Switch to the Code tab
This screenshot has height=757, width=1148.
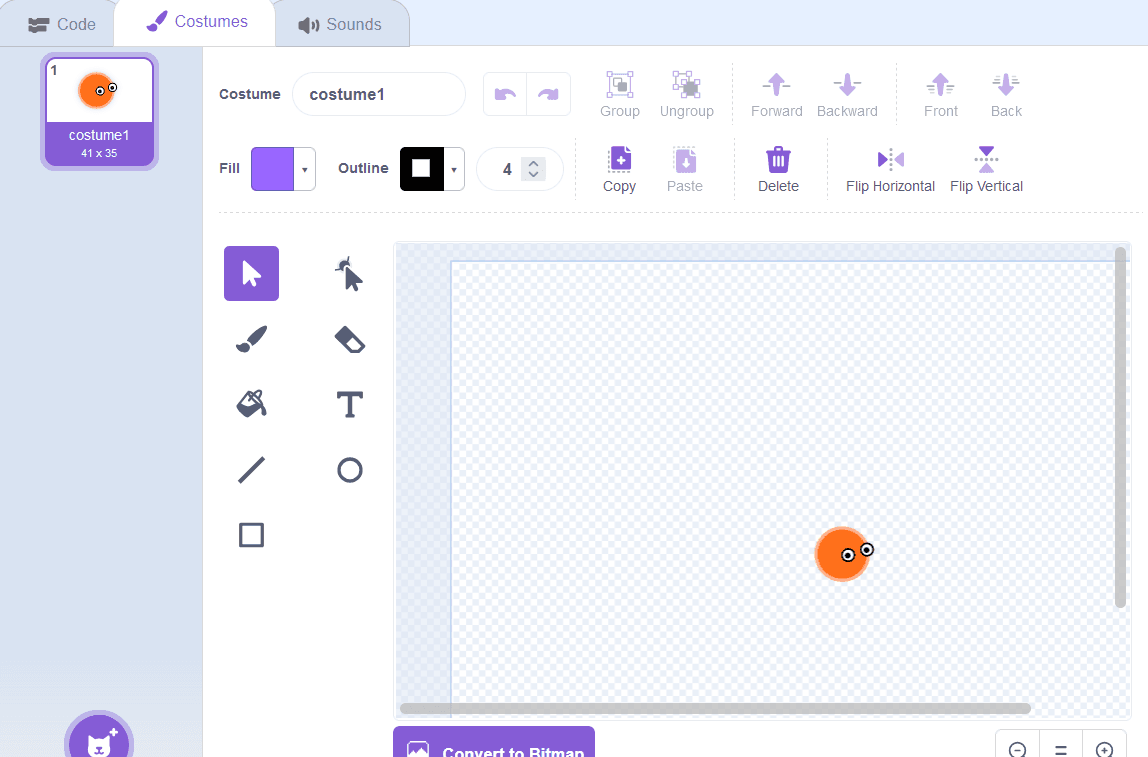[x=62, y=24]
